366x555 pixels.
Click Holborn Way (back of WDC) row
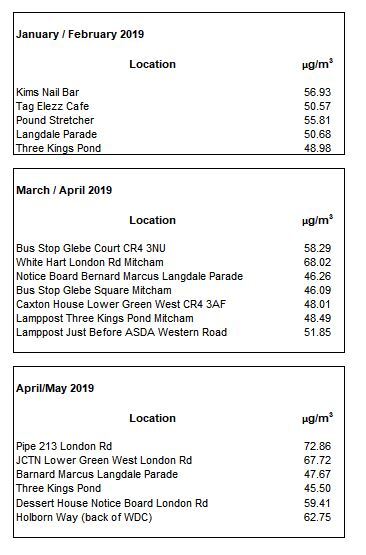(x=174, y=517)
